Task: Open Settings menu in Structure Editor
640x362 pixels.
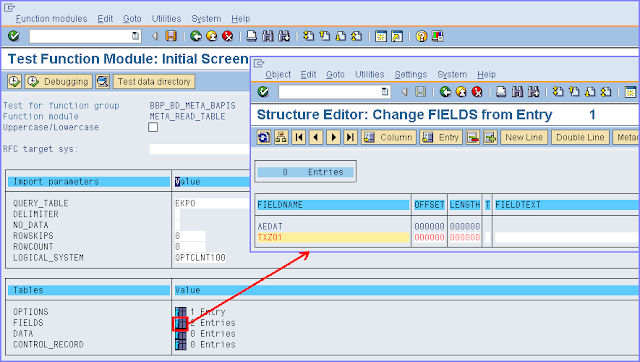Action: pyautogui.click(x=411, y=75)
